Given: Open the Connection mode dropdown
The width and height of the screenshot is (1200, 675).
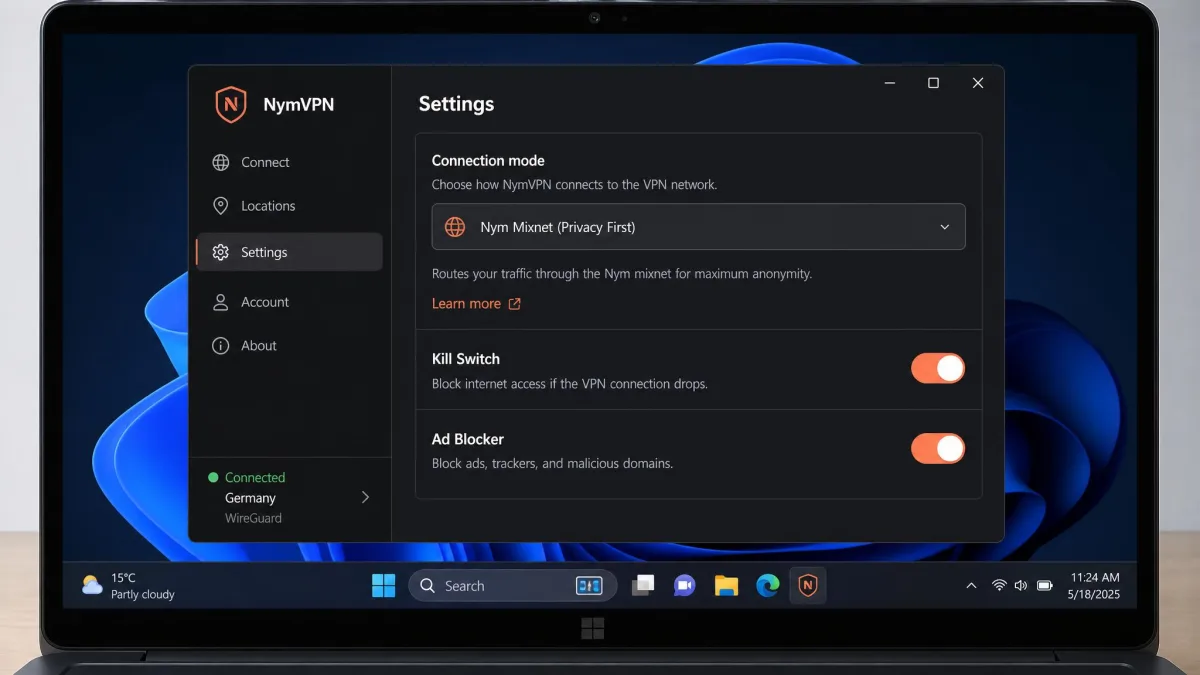Looking at the screenshot, I should [698, 227].
